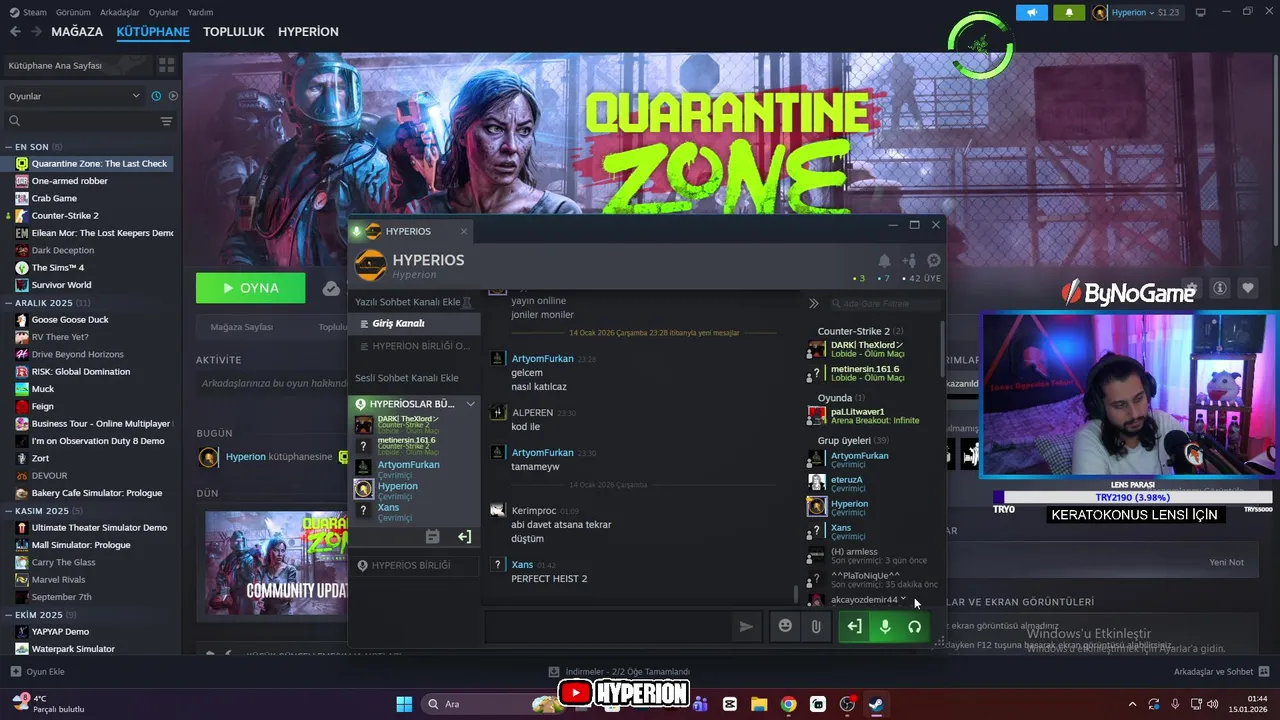Collapse HYPERIOSLAR BÜ... voice channel chevron
Image resolution: width=1280 pixels, height=720 pixels.
coord(470,404)
